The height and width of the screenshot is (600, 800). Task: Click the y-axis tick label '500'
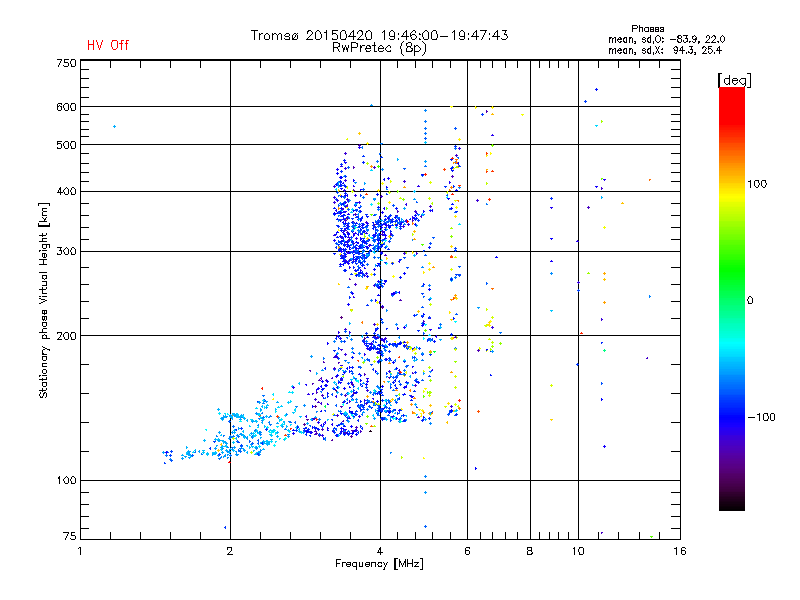(66, 145)
